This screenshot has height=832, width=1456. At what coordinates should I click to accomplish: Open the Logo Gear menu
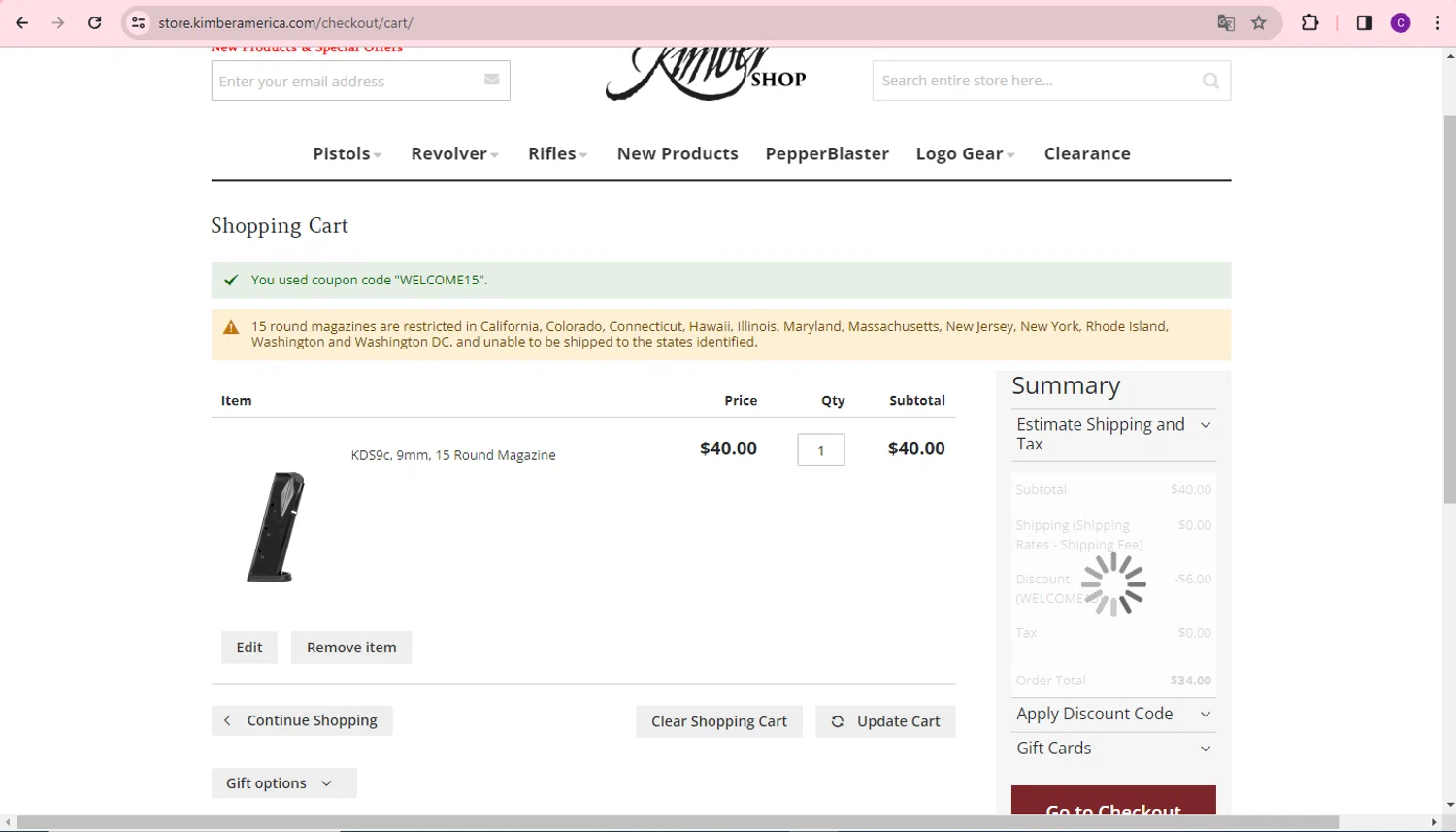pyautogui.click(x=965, y=153)
